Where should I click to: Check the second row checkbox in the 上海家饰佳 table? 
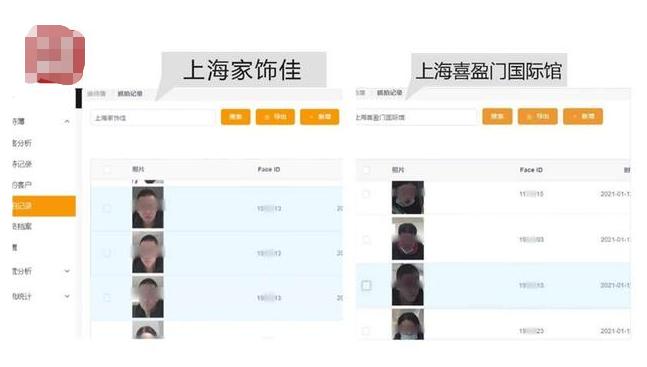107,253
